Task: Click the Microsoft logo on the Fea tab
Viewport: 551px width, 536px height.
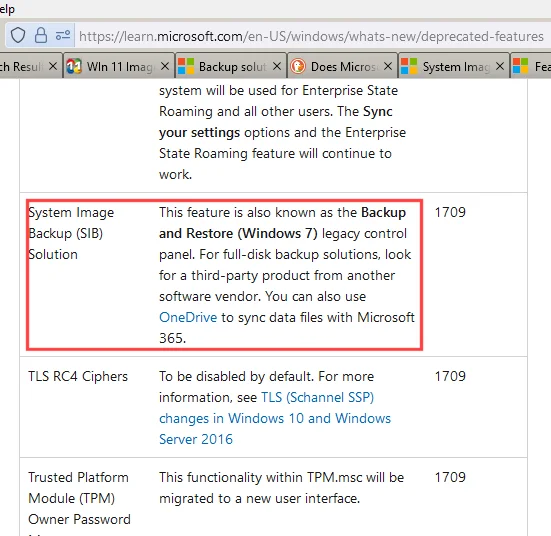Action: tap(521, 66)
